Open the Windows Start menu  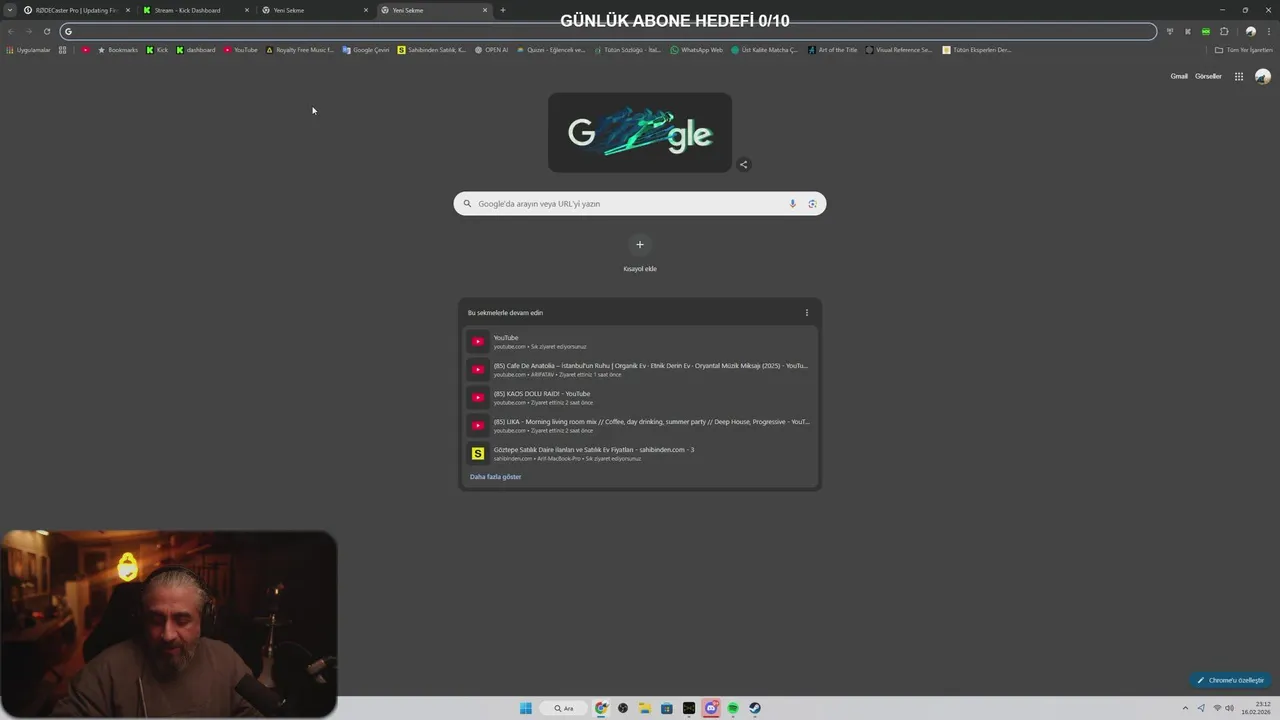click(x=526, y=708)
